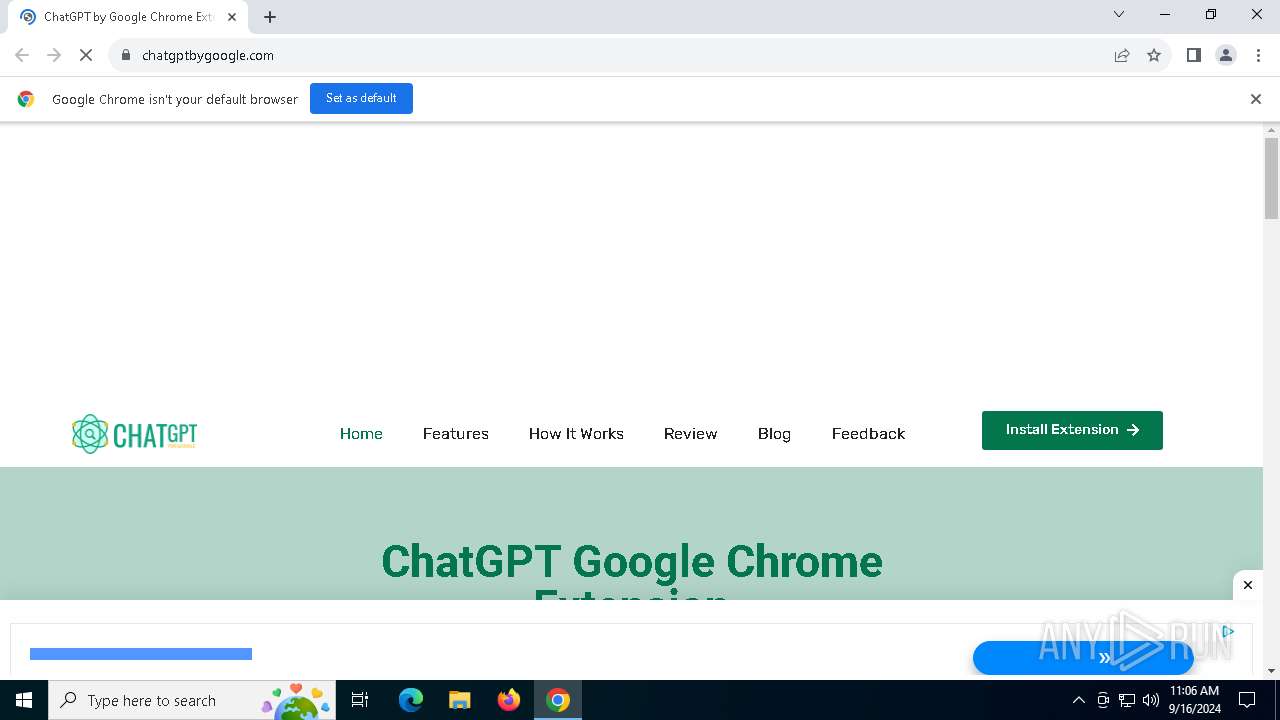Image resolution: width=1280 pixels, height=720 pixels.
Task: Open the Features menu item
Action: pyautogui.click(x=455, y=434)
